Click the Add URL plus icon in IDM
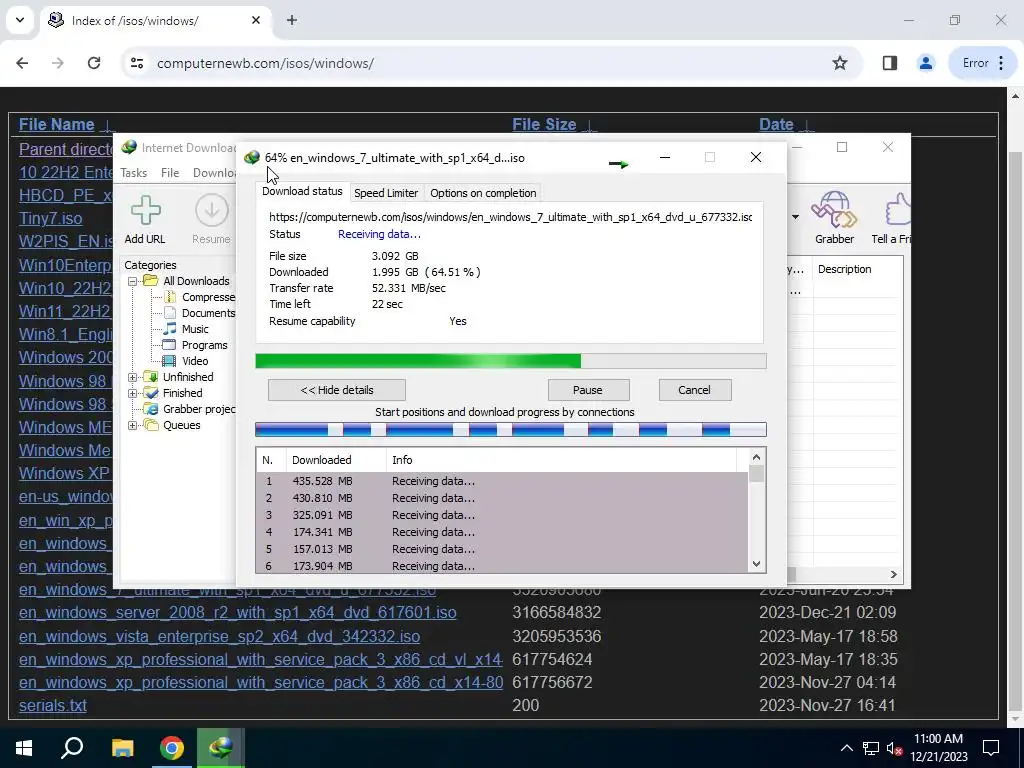 coord(145,210)
